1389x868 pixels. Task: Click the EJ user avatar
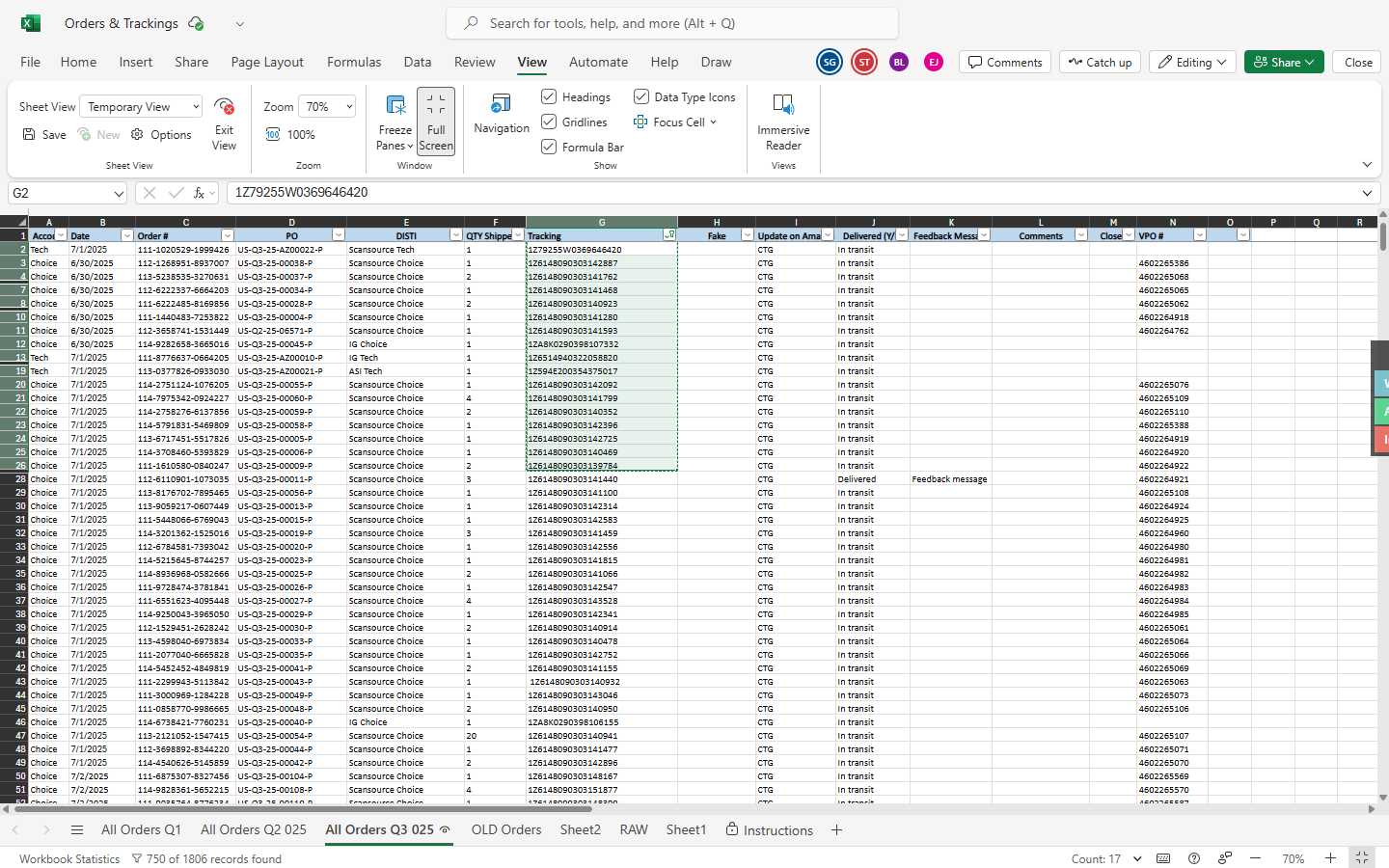click(x=934, y=62)
